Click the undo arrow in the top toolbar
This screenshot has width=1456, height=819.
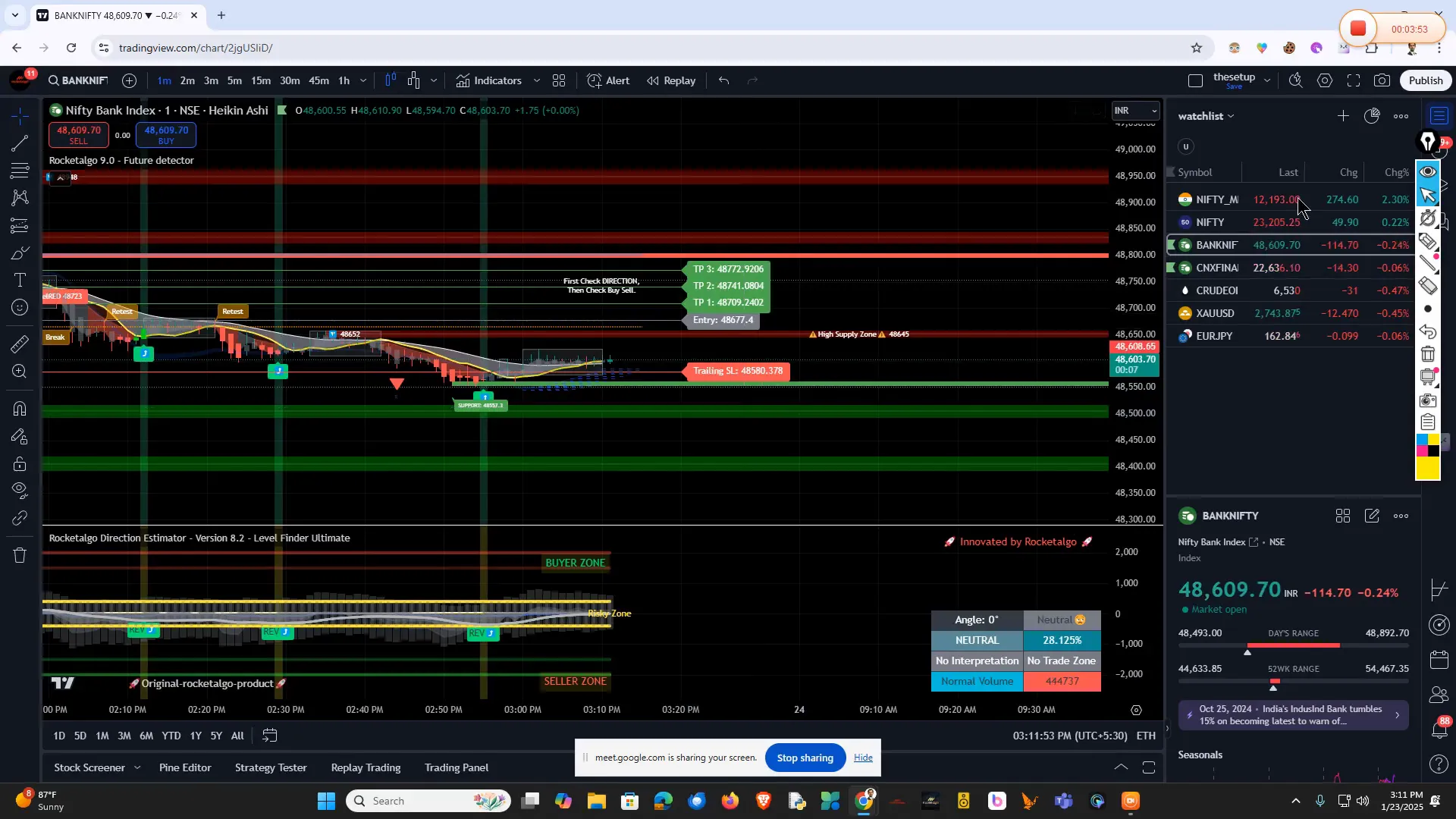[x=723, y=80]
